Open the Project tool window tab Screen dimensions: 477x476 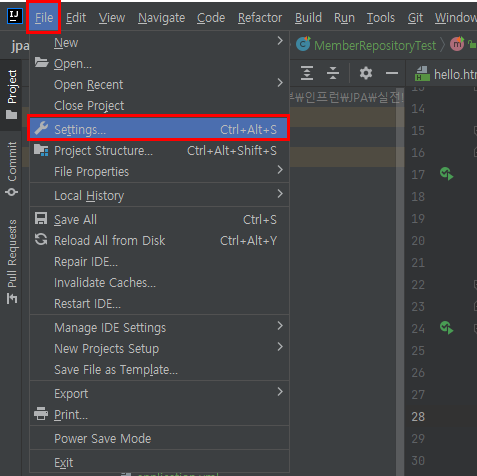point(12,95)
